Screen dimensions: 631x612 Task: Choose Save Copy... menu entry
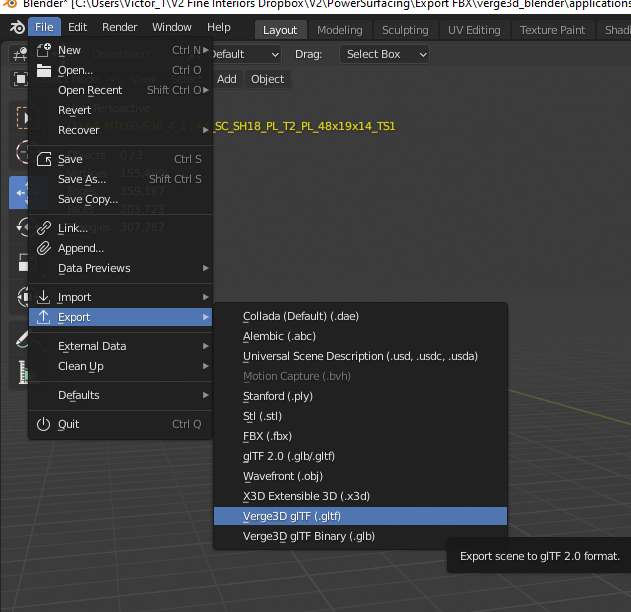coord(120,200)
